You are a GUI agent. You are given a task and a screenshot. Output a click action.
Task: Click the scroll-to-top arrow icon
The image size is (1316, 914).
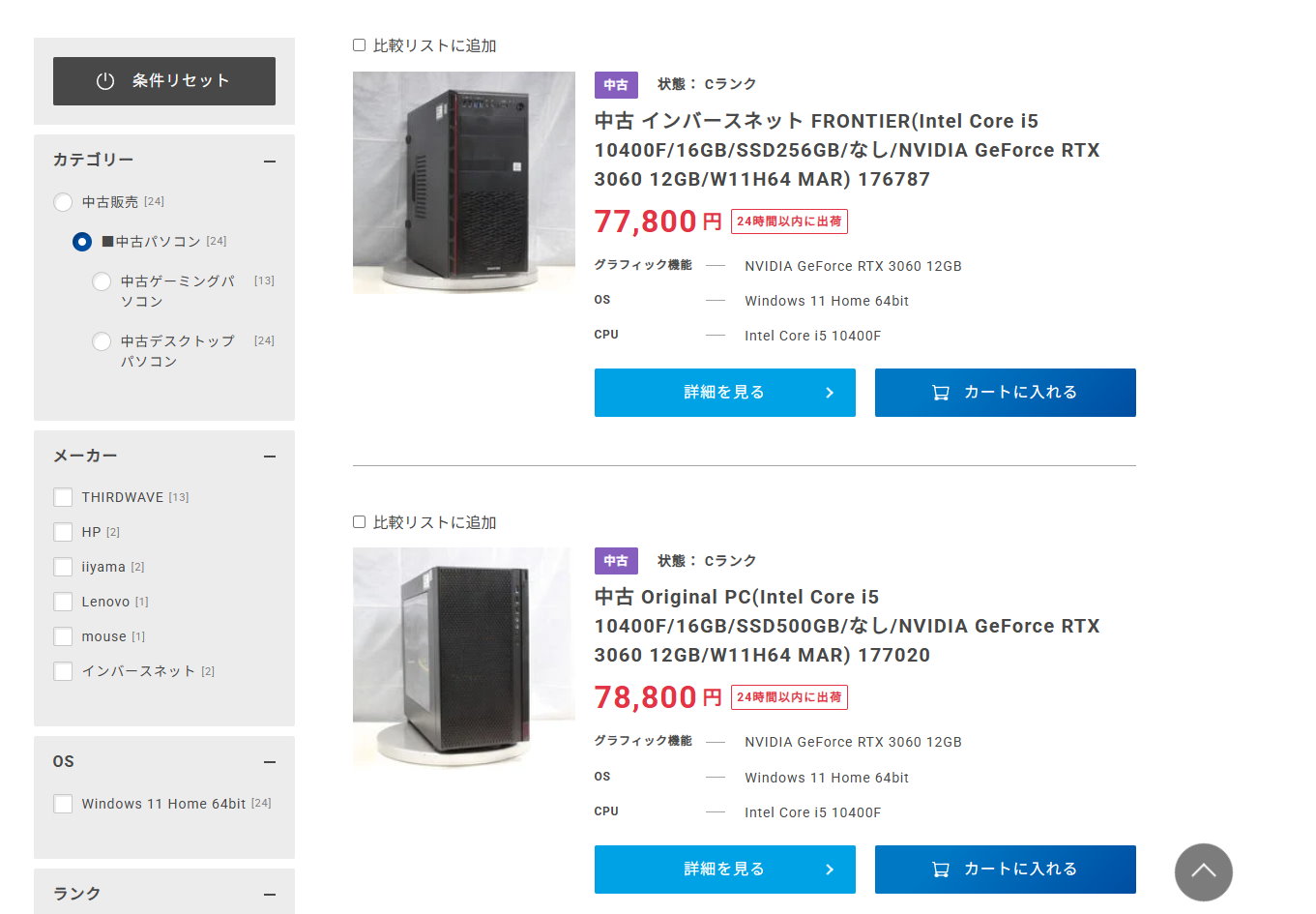pyautogui.click(x=1203, y=871)
